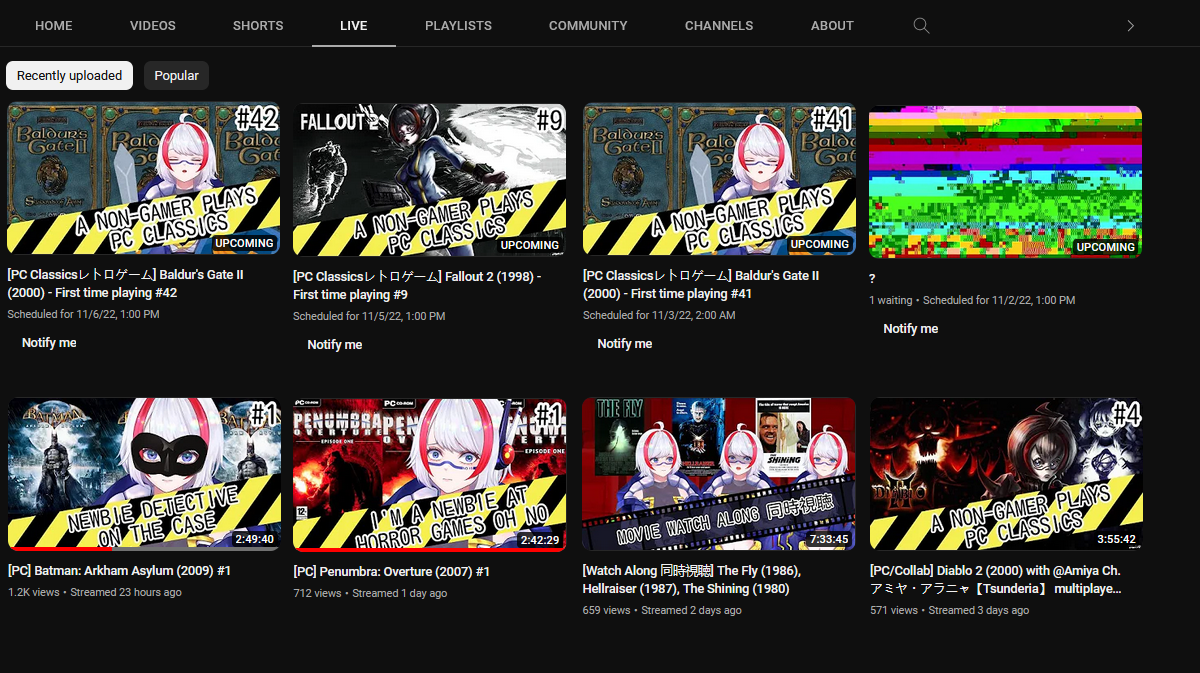This screenshot has height=673, width=1200.
Task: Open [PC/Collab] Diablo 2 (2000) title link
Action: coord(995,580)
